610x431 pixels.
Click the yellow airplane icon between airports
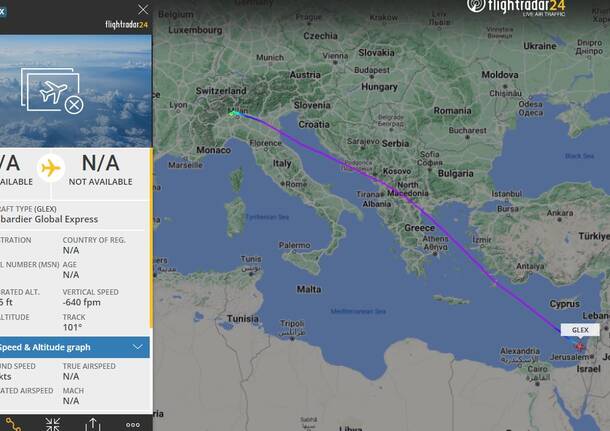point(50,168)
